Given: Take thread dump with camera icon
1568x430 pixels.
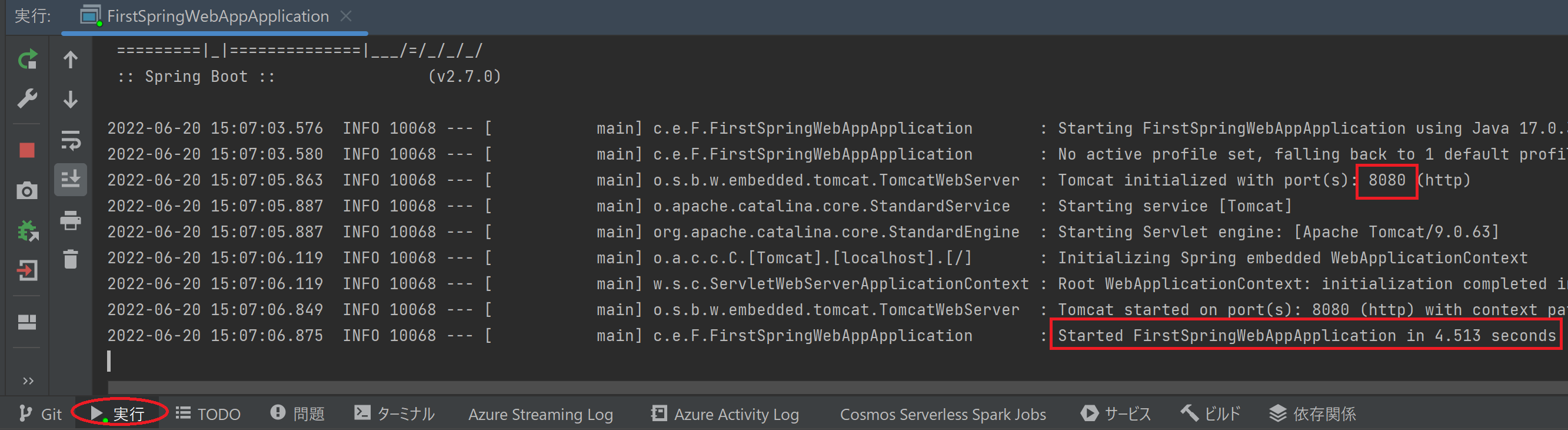Looking at the screenshot, I should click(27, 191).
